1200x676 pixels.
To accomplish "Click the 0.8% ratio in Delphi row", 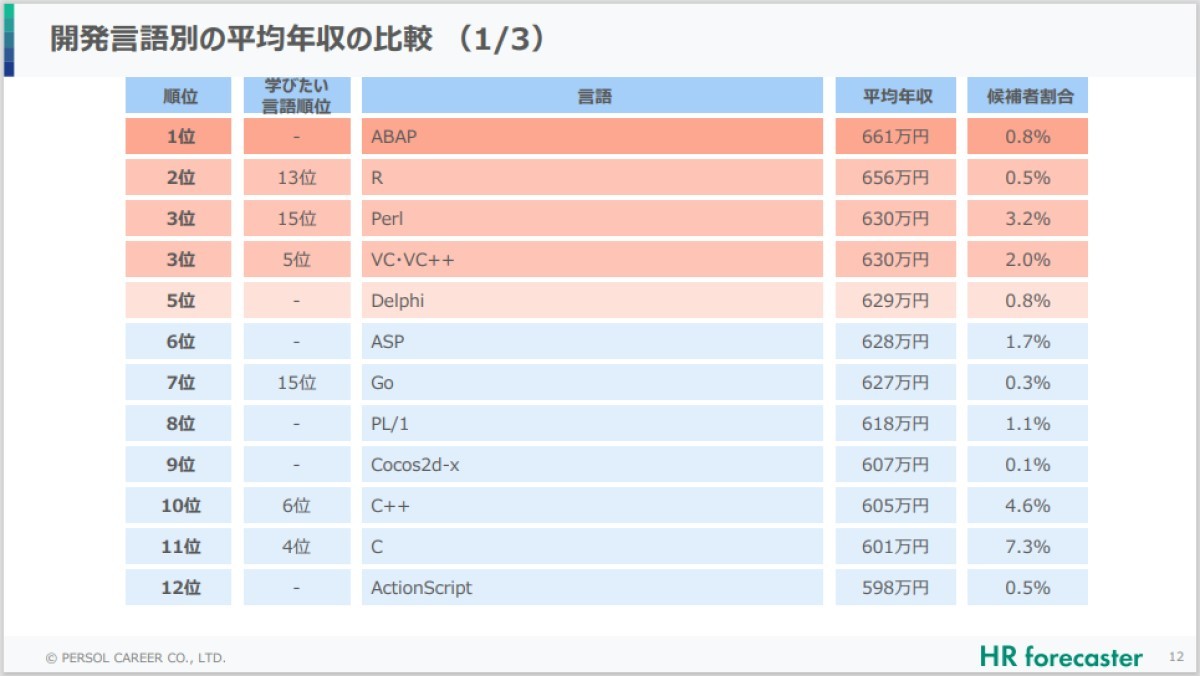I will [x=1028, y=300].
